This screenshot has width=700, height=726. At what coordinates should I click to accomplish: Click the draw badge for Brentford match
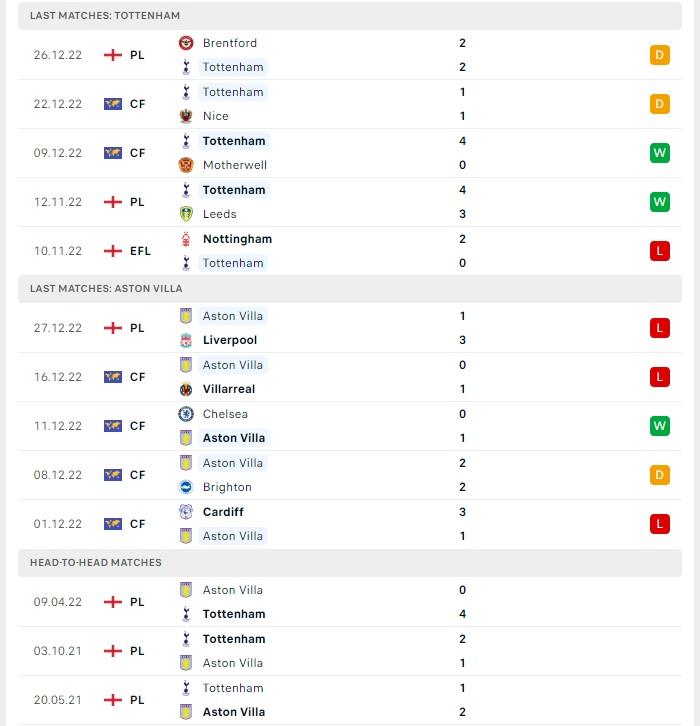click(x=660, y=55)
